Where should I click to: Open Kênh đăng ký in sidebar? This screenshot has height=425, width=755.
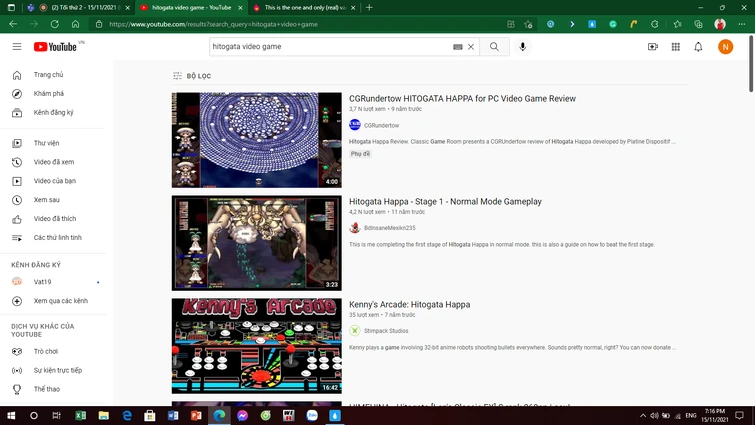click(53, 113)
